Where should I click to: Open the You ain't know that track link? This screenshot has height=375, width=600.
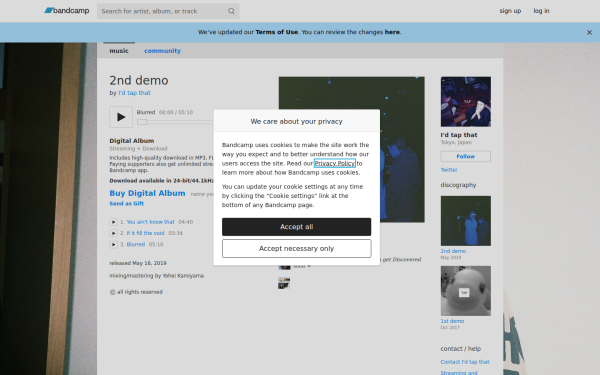150,222
